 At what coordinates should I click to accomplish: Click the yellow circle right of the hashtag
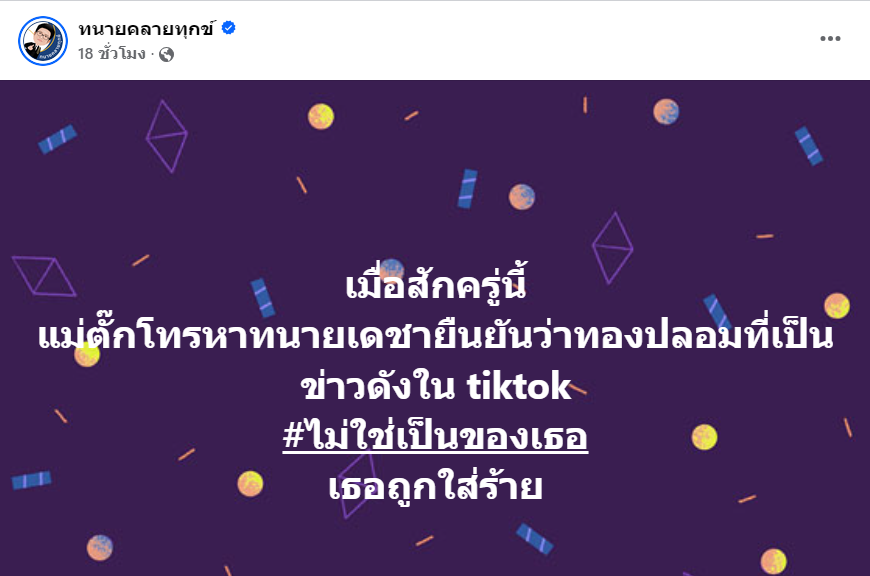coord(704,437)
